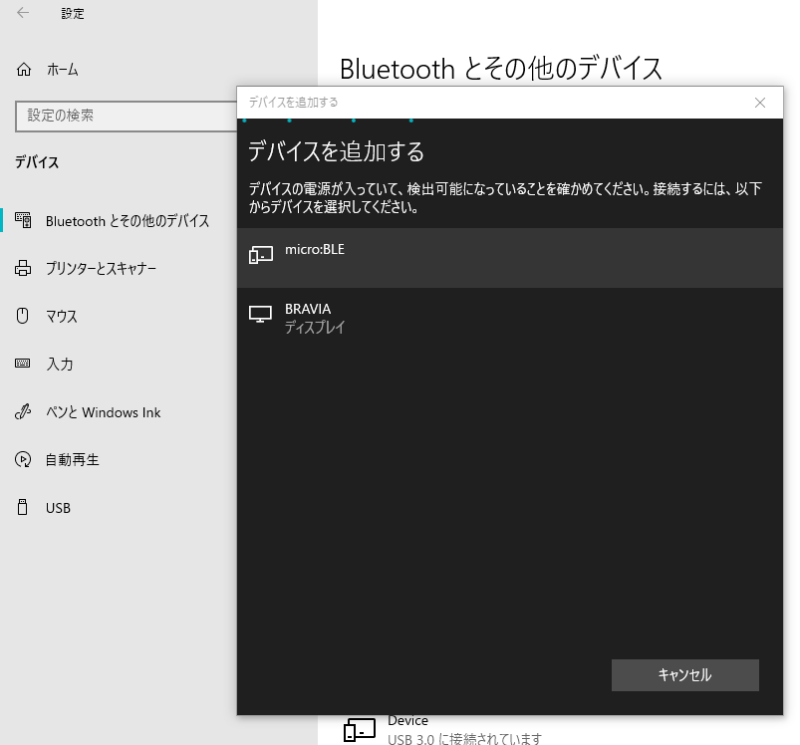Viewport: 800px width, 745px height.
Task: Open Bluetooth とその他のデバイス sidebar page
Action: [x=127, y=221]
